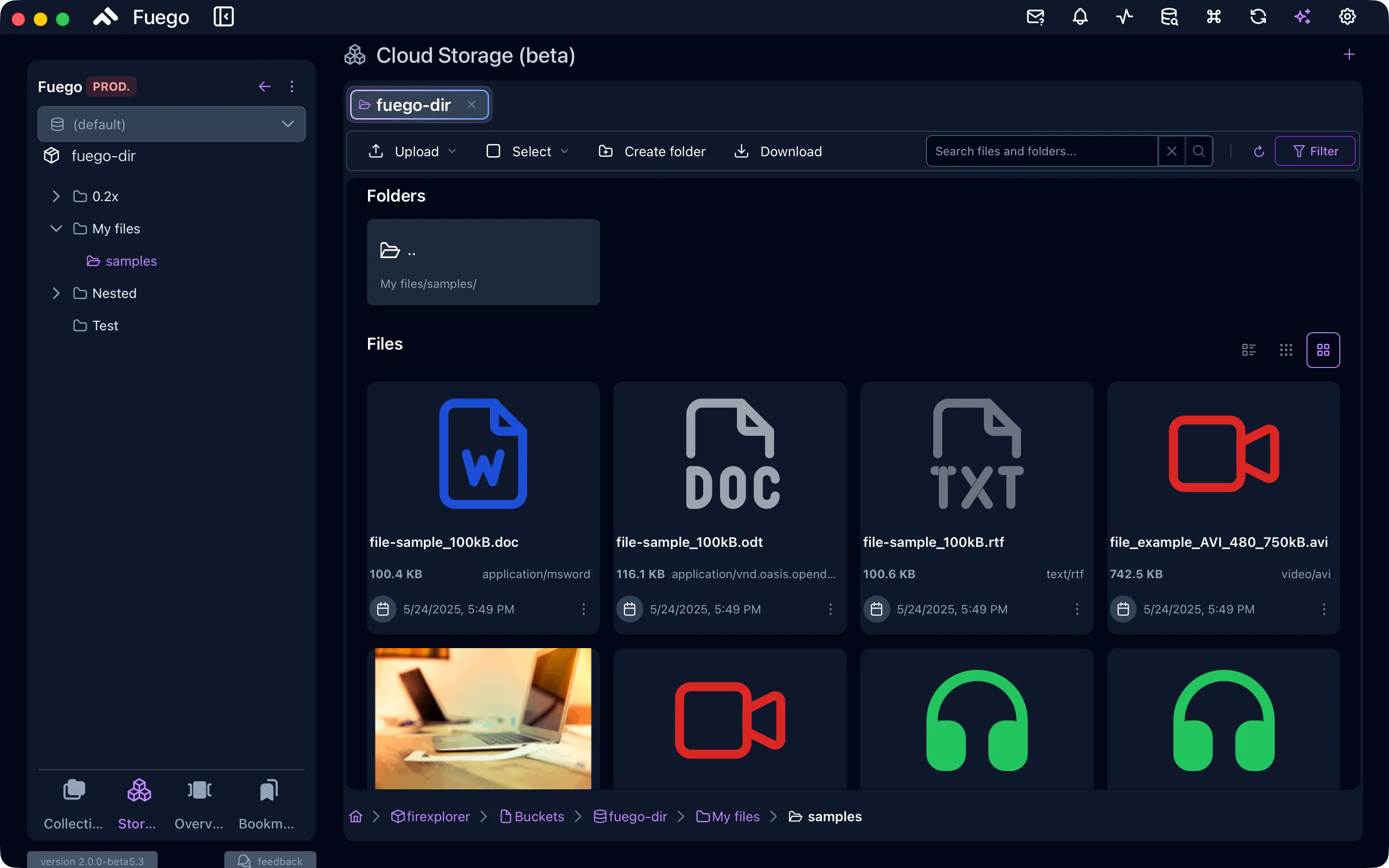Open the parent folder '..' card
The image size is (1389, 868).
(483, 262)
